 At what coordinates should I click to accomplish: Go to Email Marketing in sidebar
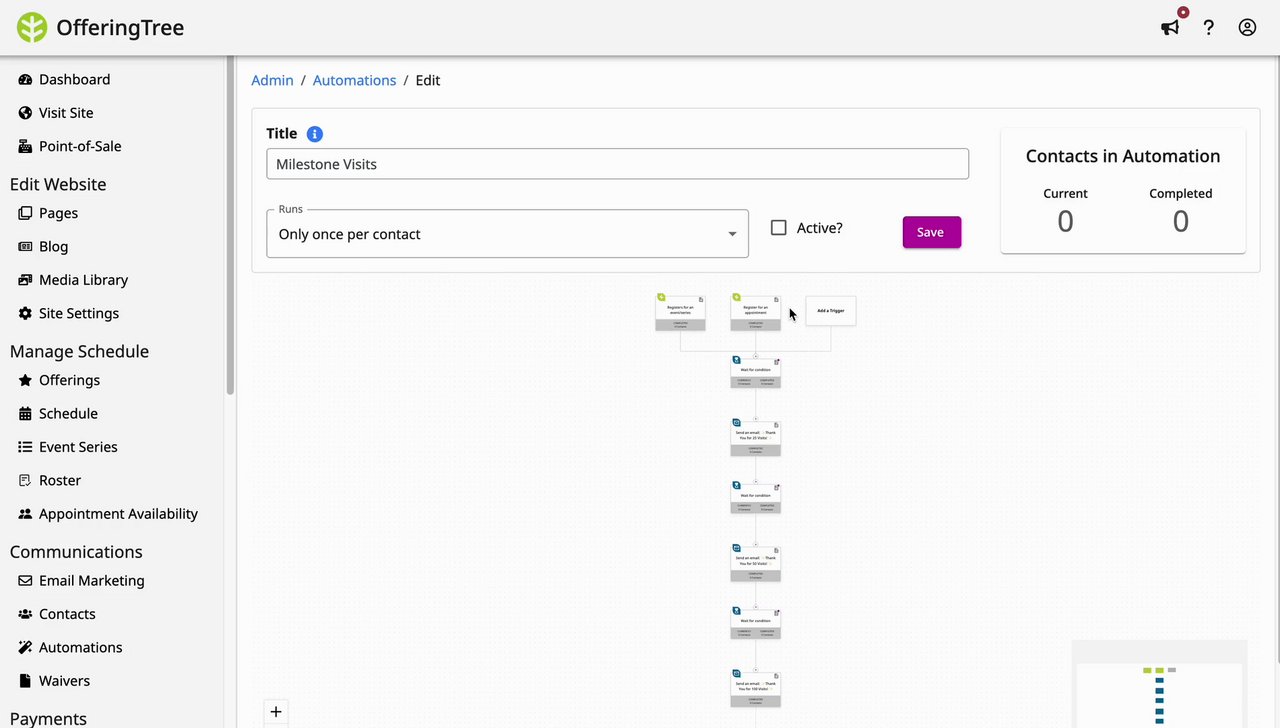coord(91,580)
